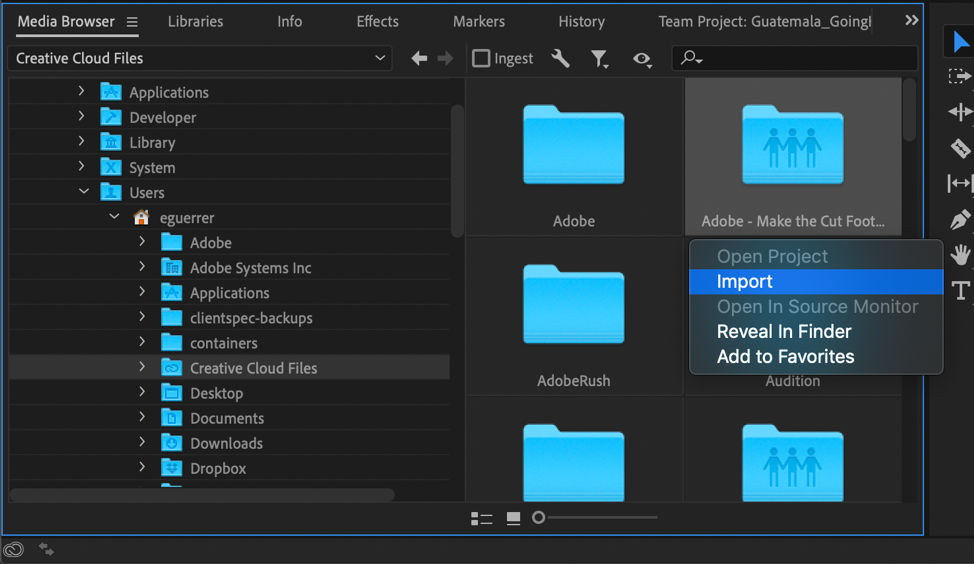Select the Pen tool
Screen dimensions: 974x564
[960, 219]
